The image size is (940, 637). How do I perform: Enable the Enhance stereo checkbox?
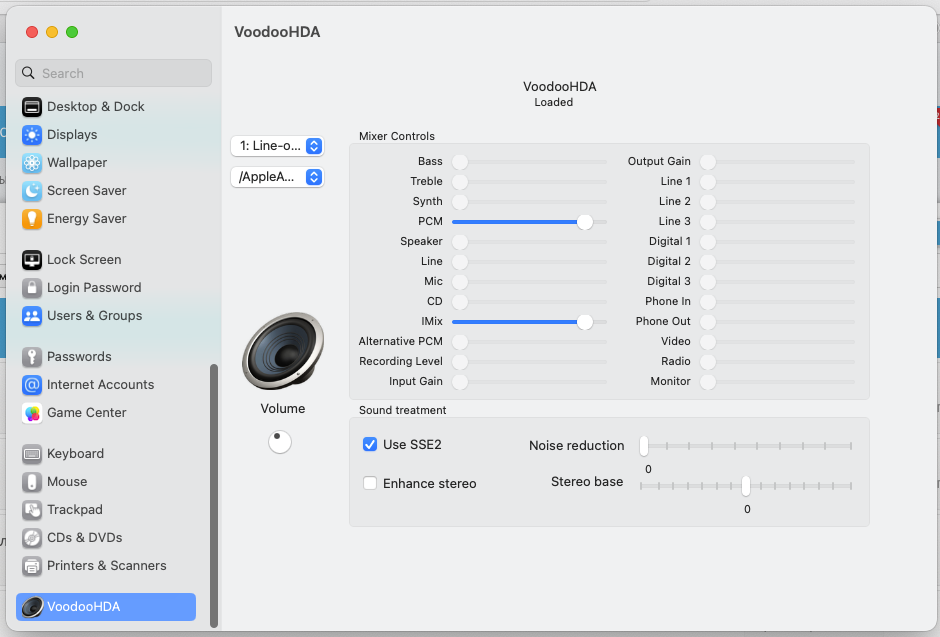tap(370, 483)
